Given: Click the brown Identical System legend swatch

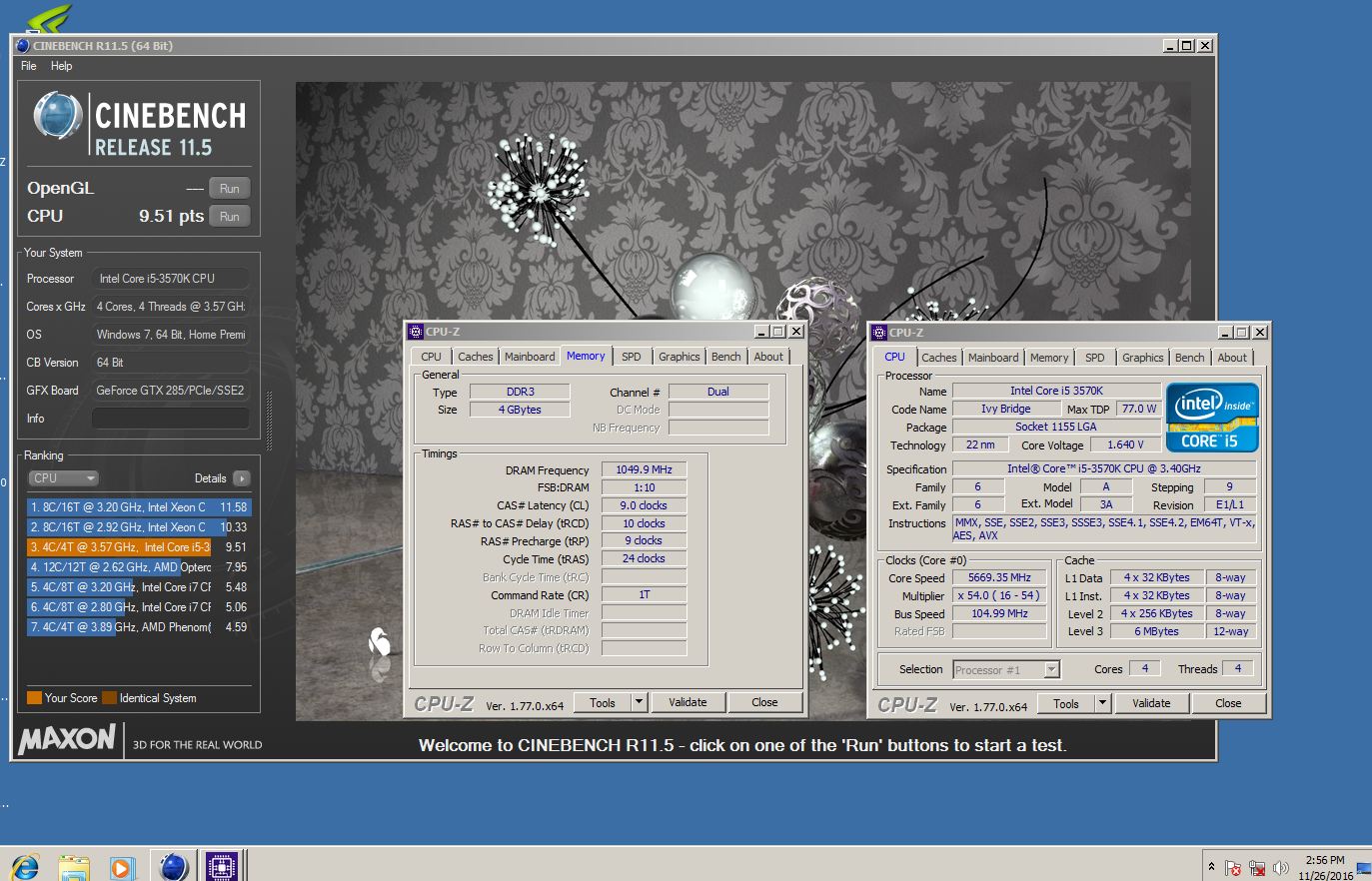Looking at the screenshot, I should (x=110, y=698).
